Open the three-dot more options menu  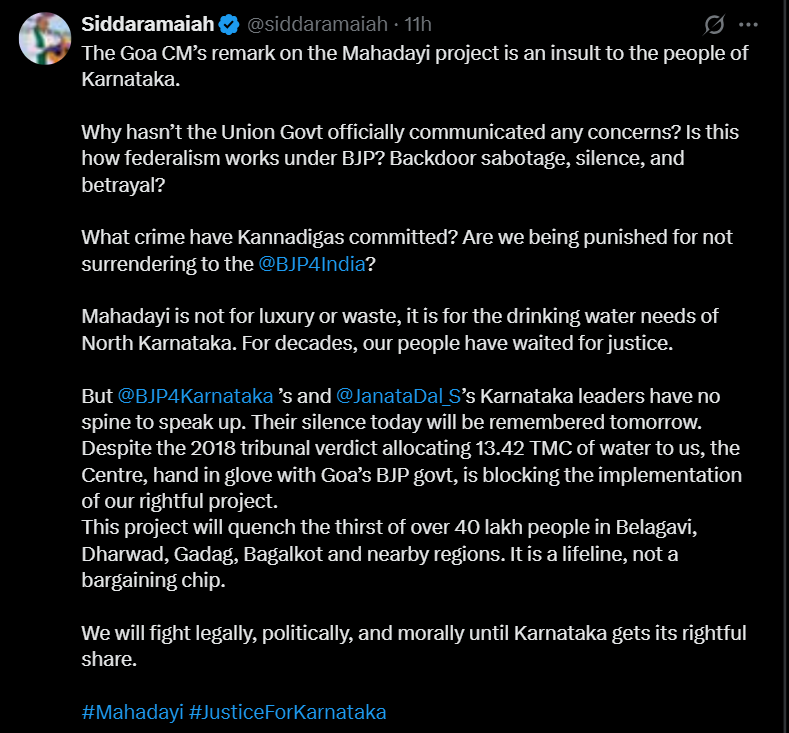[748, 24]
